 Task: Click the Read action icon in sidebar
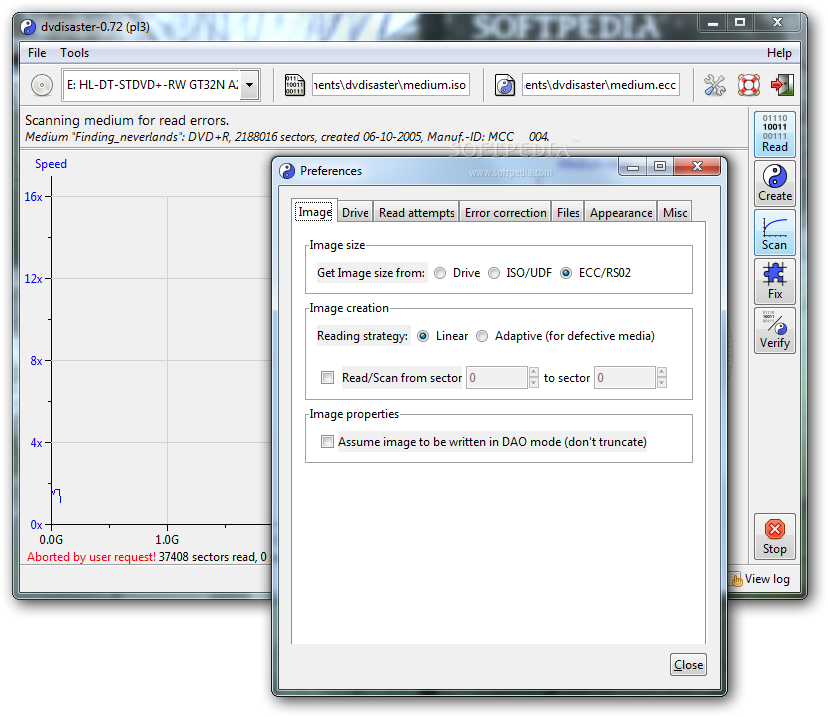[775, 134]
